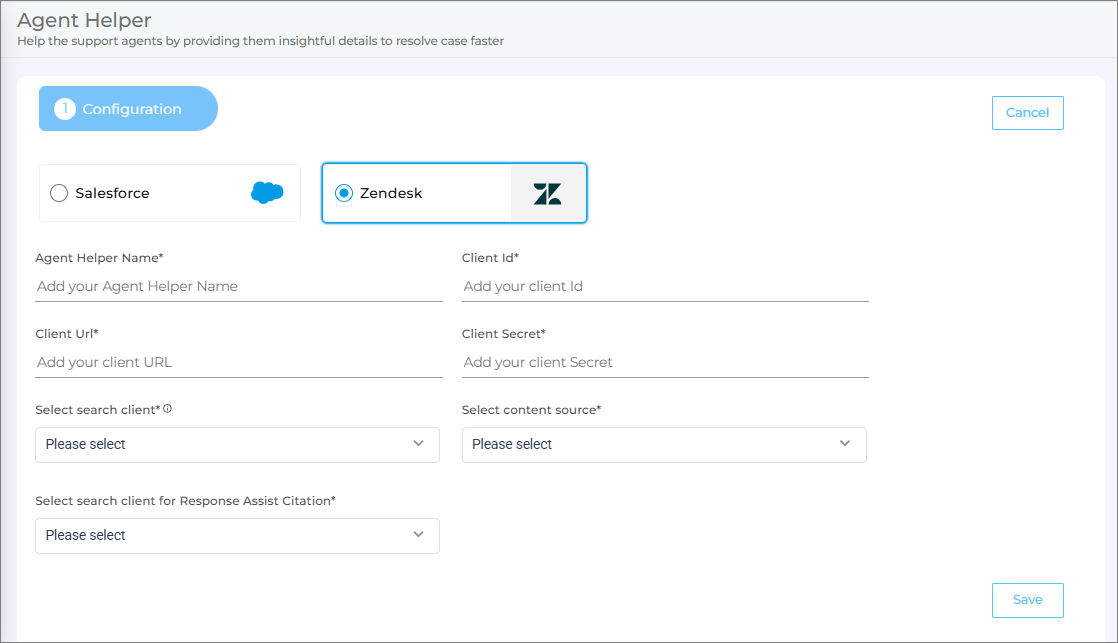Viewport: 1118px width, 643px height.
Task: Click the Zendesk logo icon
Action: pyautogui.click(x=548, y=193)
